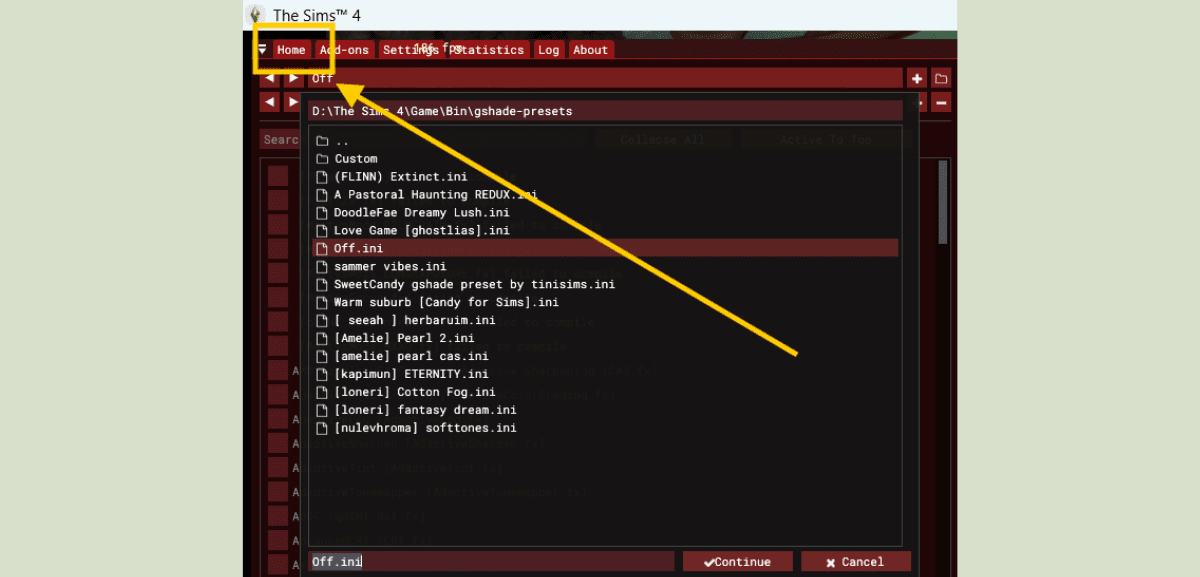This screenshot has height=577, width=1200.
Task: Click file icon of DoodleFae Dreamy Lush.ini
Action: click(x=322, y=212)
